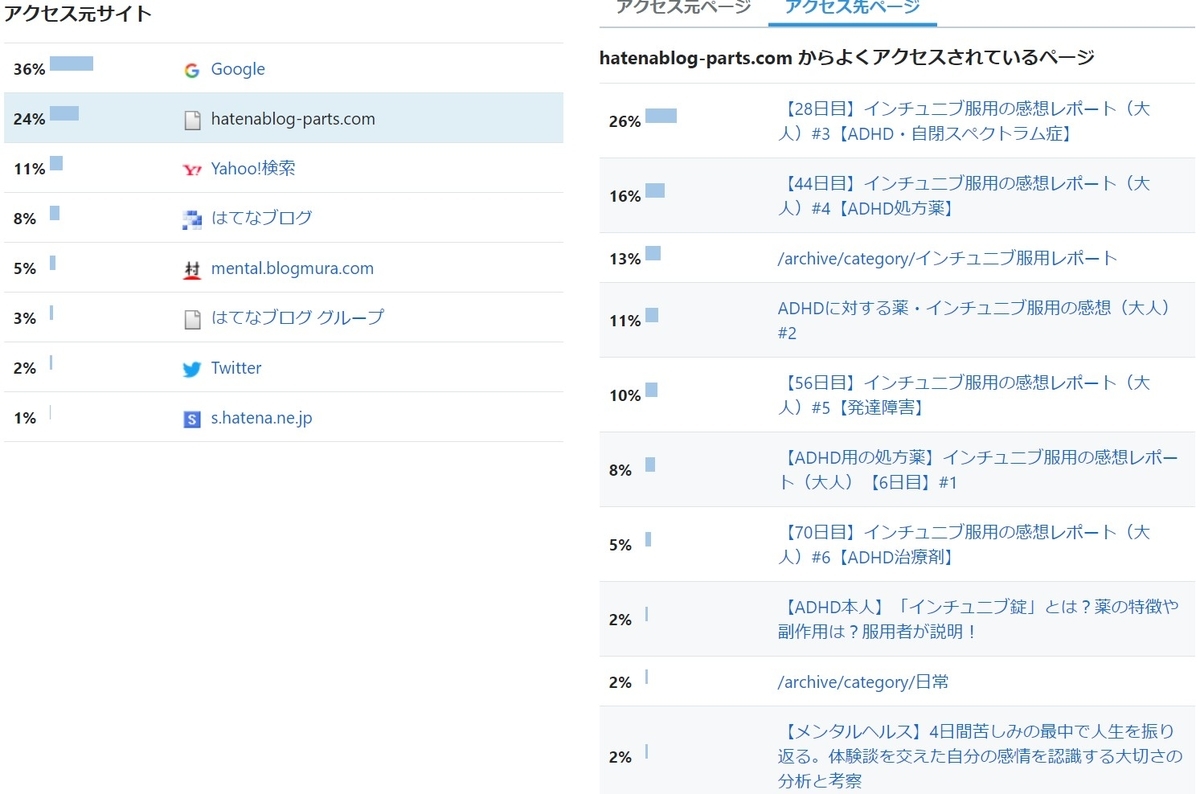Open the /archive/category/日常 link
This screenshot has height=794, width=1200.
pyautogui.click(x=863, y=682)
